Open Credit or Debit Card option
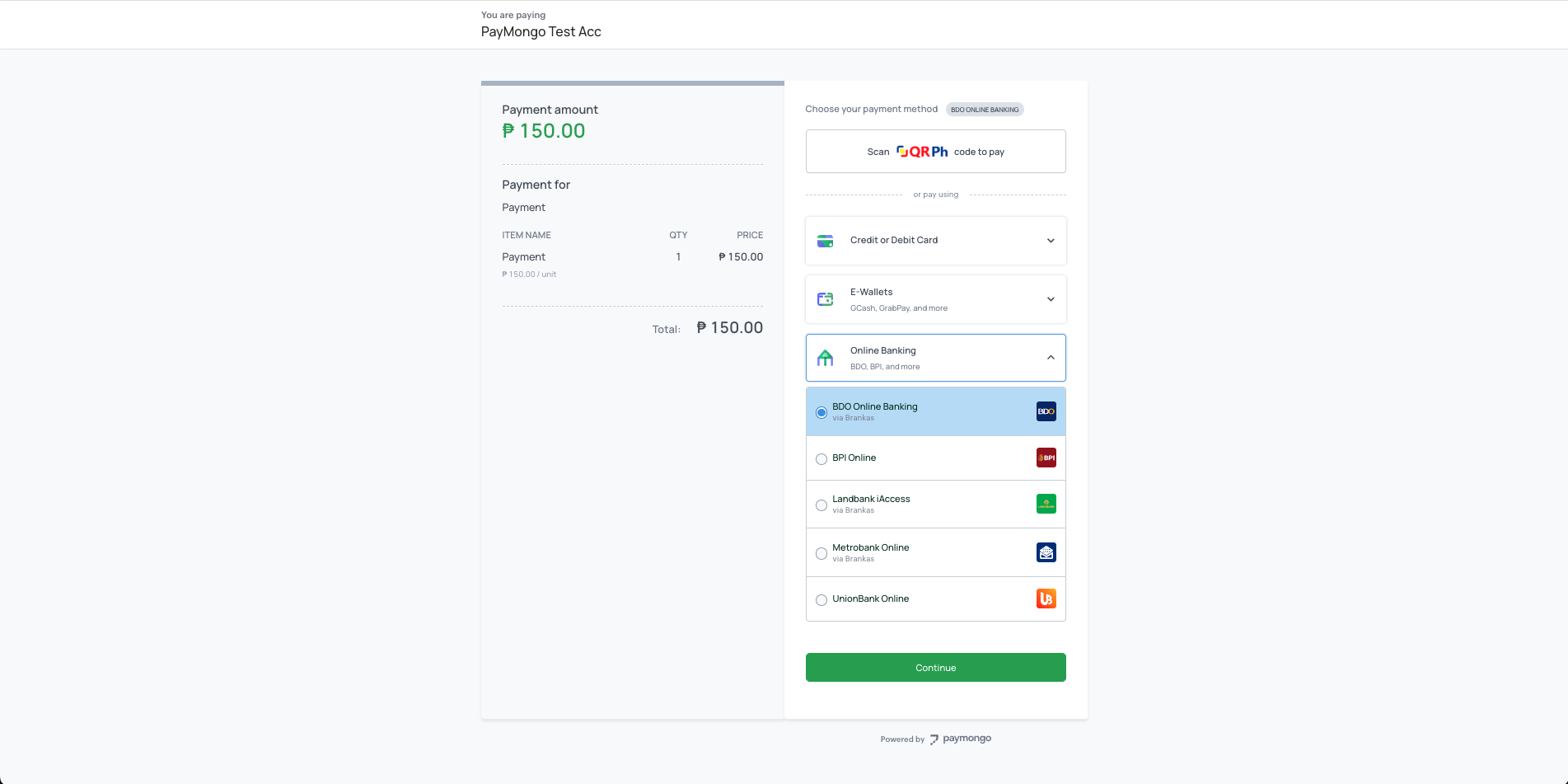Viewport: 1568px width, 784px height. click(x=936, y=241)
